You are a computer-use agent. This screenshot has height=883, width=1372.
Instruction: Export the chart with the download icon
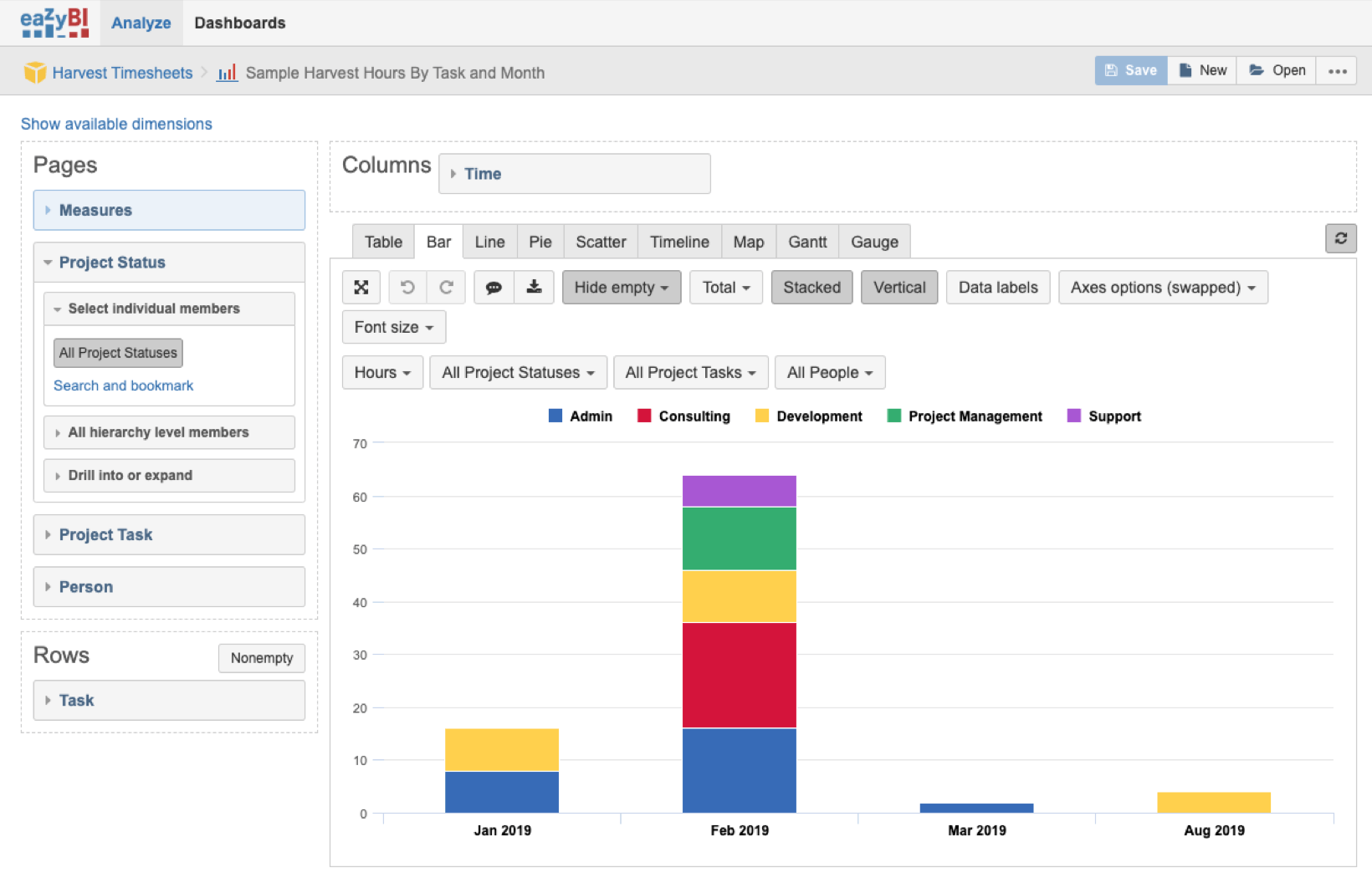(x=534, y=287)
